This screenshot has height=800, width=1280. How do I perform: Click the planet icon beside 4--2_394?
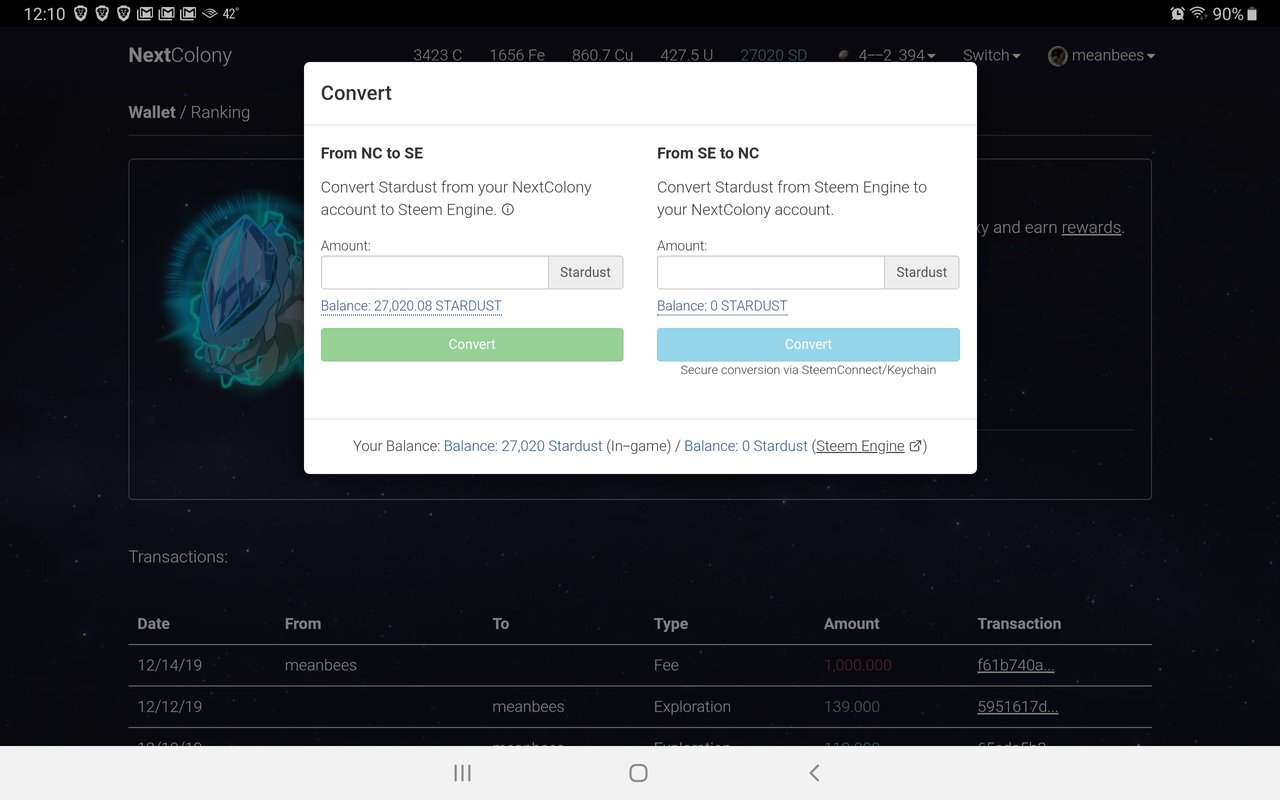click(844, 55)
